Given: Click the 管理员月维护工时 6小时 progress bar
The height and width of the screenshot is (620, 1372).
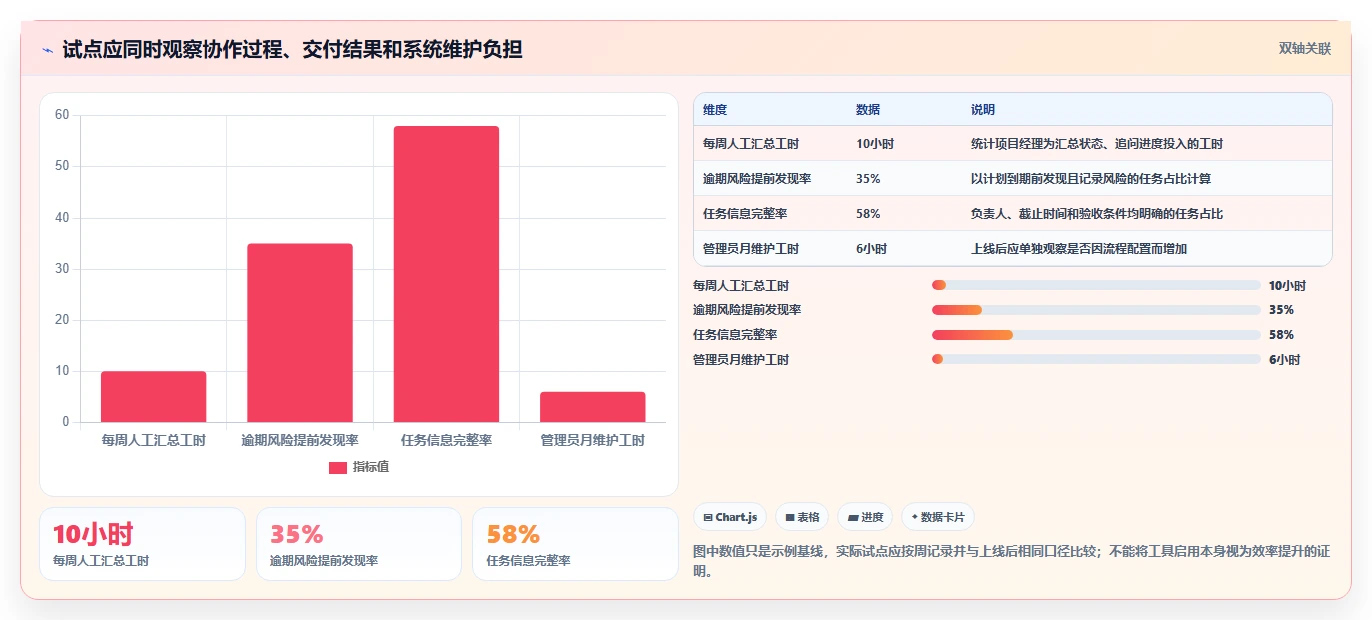Looking at the screenshot, I should [1096, 359].
